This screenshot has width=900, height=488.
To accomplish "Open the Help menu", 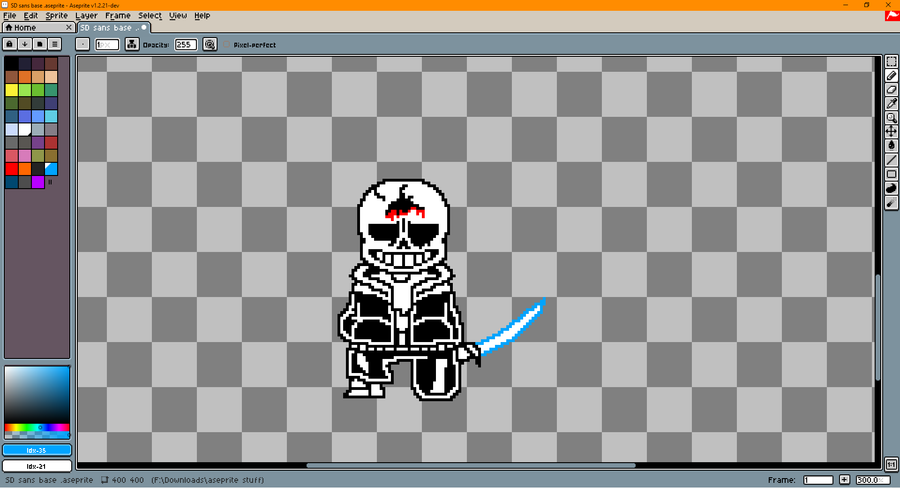I will click(x=202, y=16).
